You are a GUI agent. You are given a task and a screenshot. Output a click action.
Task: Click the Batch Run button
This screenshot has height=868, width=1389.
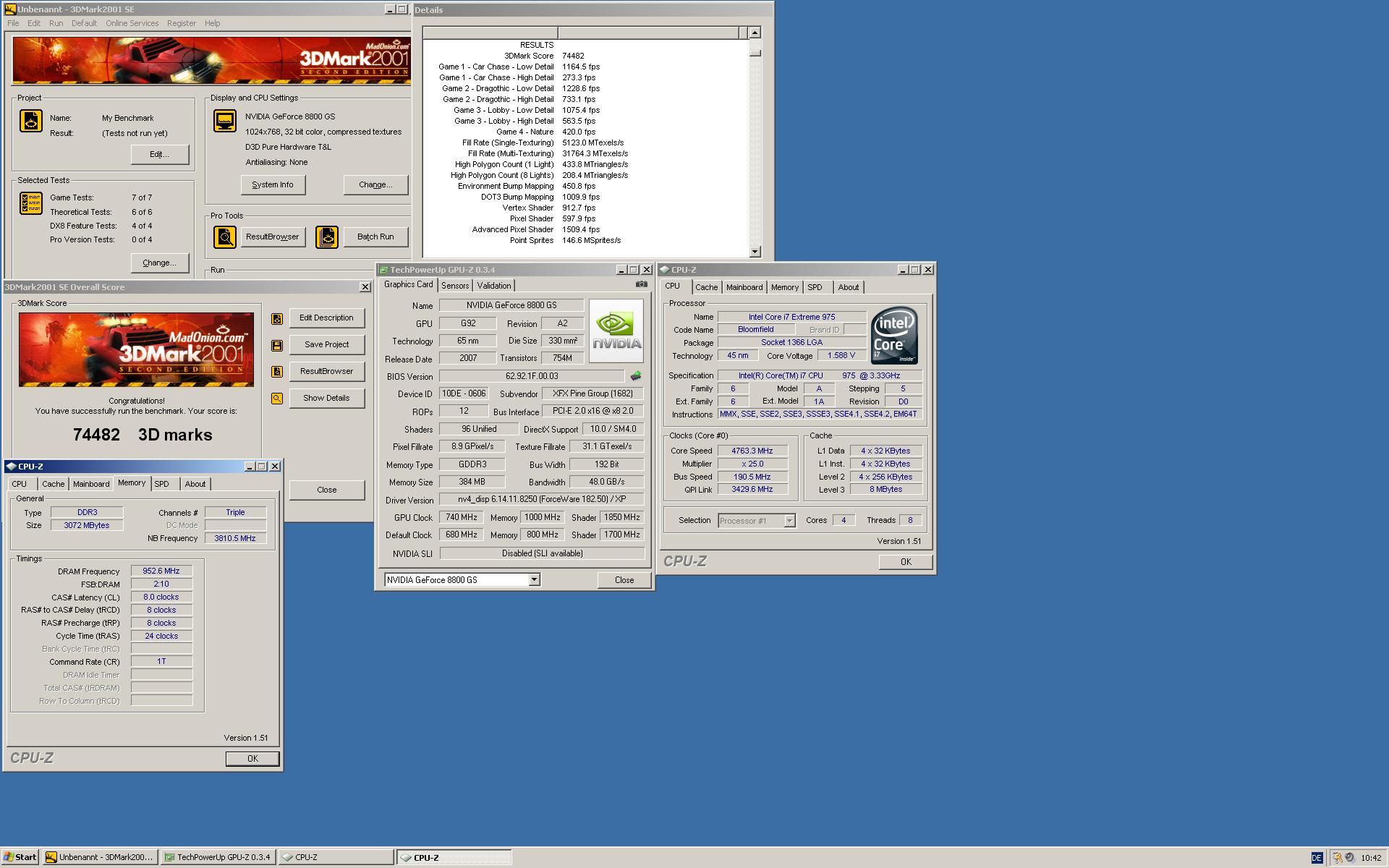(x=375, y=237)
